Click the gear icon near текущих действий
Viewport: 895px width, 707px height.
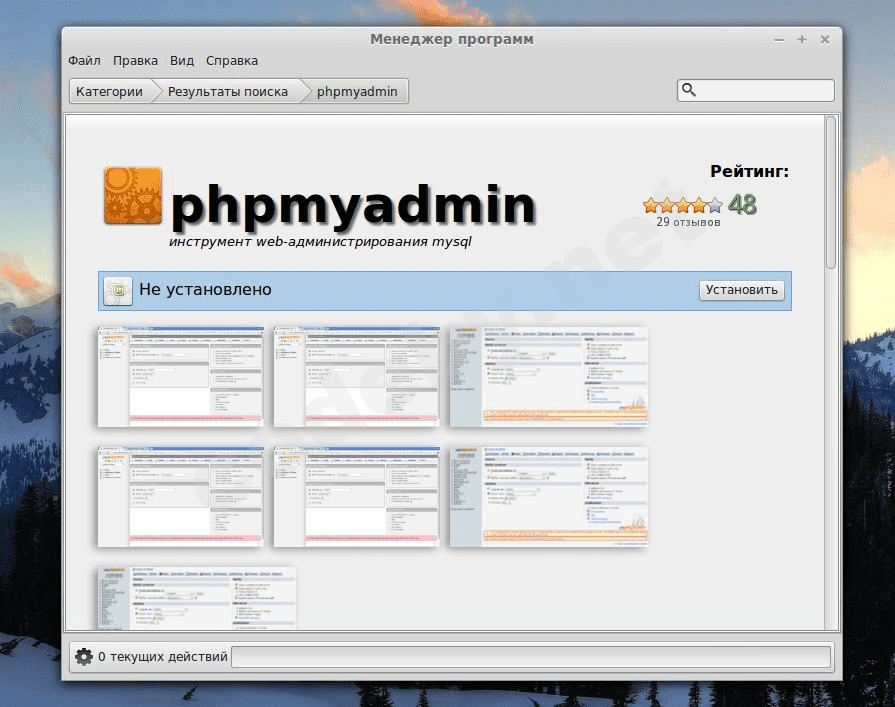(x=82, y=657)
